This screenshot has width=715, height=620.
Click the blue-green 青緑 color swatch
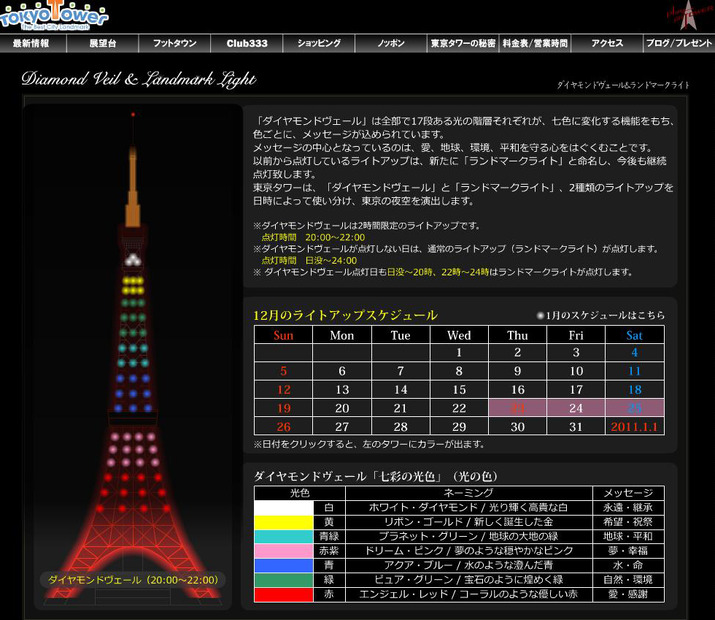(284, 537)
